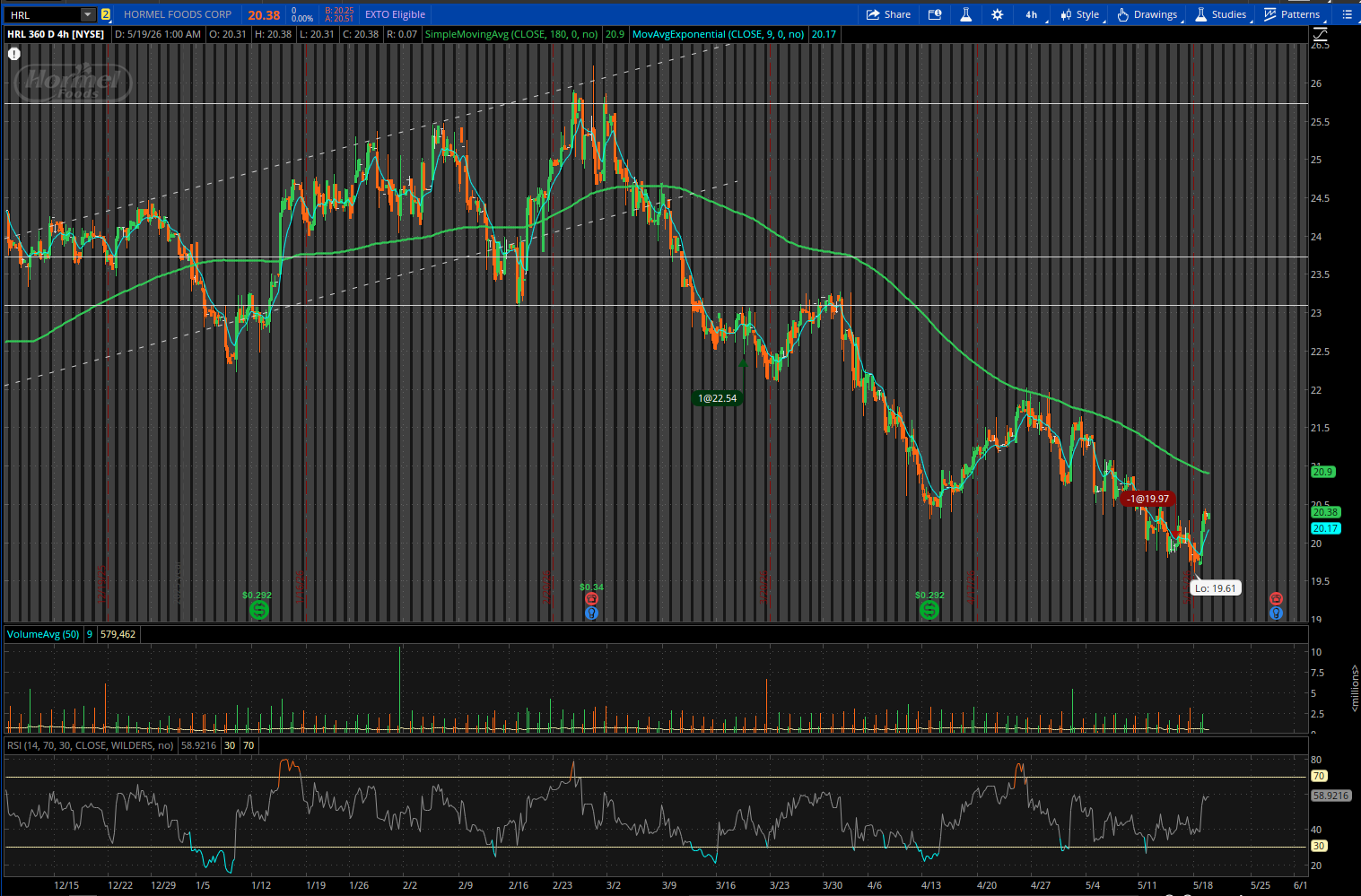The image size is (1361, 896).
Task: Click the dividend icon labeled $0.292 near 1/12
Action: tap(258, 611)
